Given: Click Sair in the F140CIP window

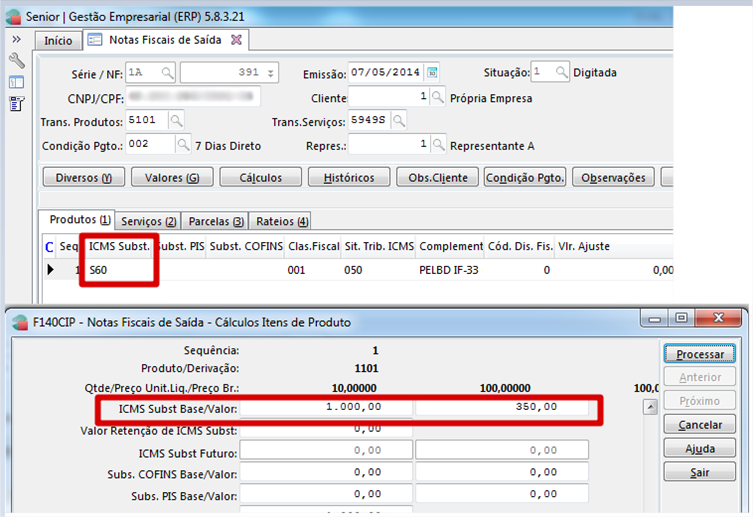Looking at the screenshot, I should (x=700, y=472).
